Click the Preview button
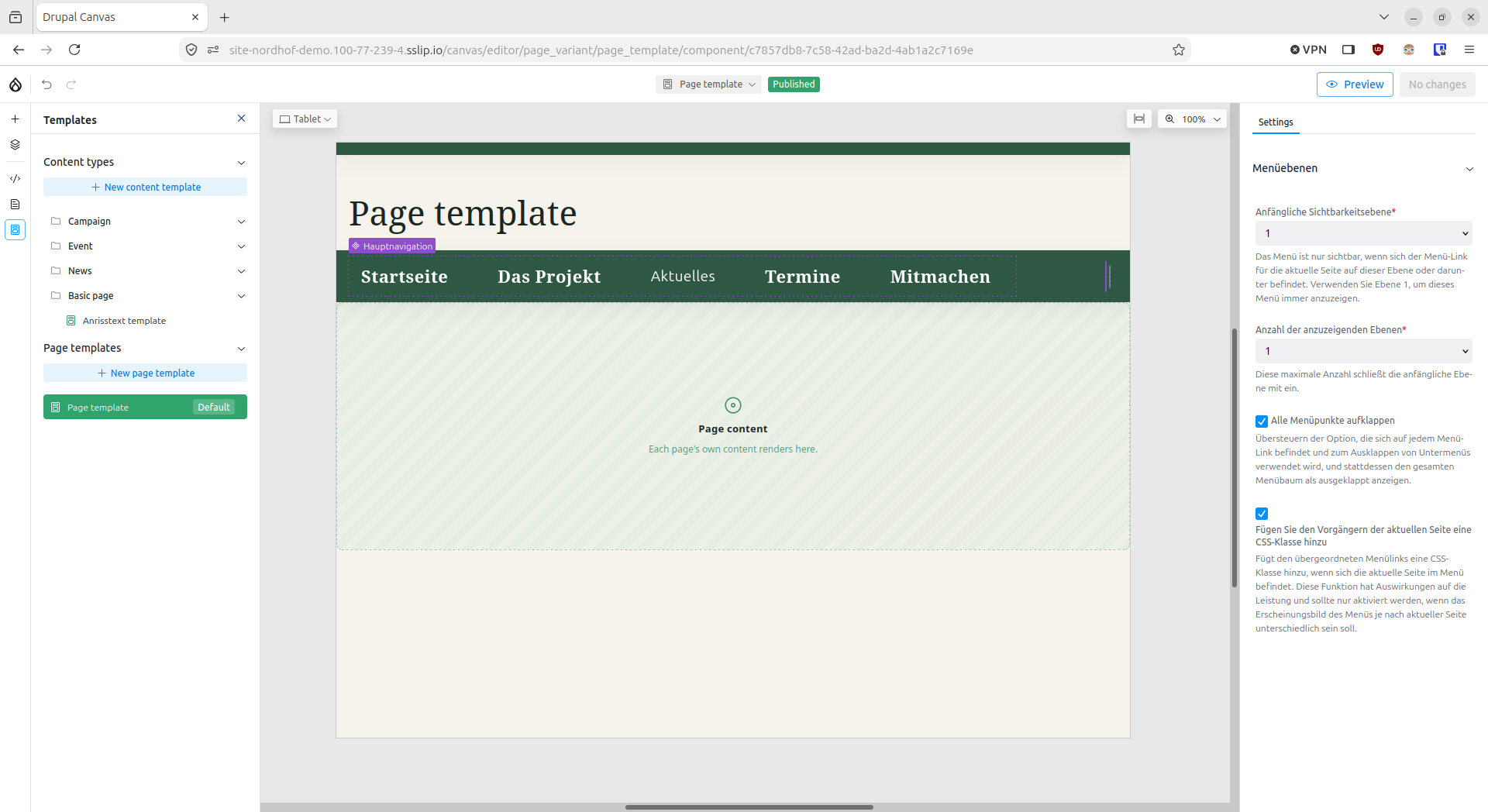This screenshot has height=812, width=1488. point(1355,84)
